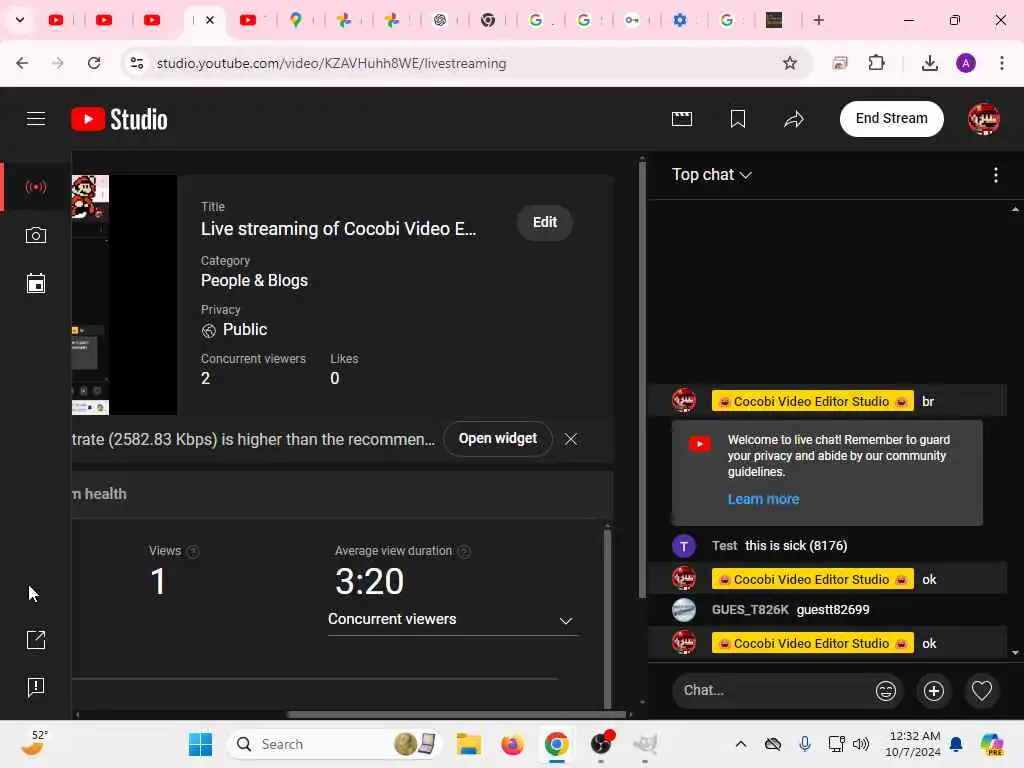Switch to the Google Maps browser tab
The width and height of the screenshot is (1024, 768).
point(296,20)
